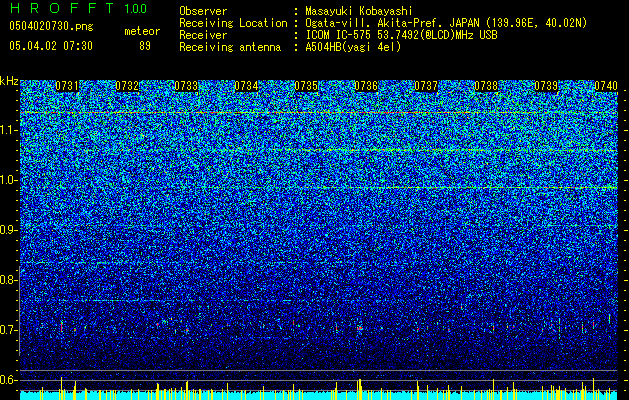Click the 0734 time marker

pos(246,86)
